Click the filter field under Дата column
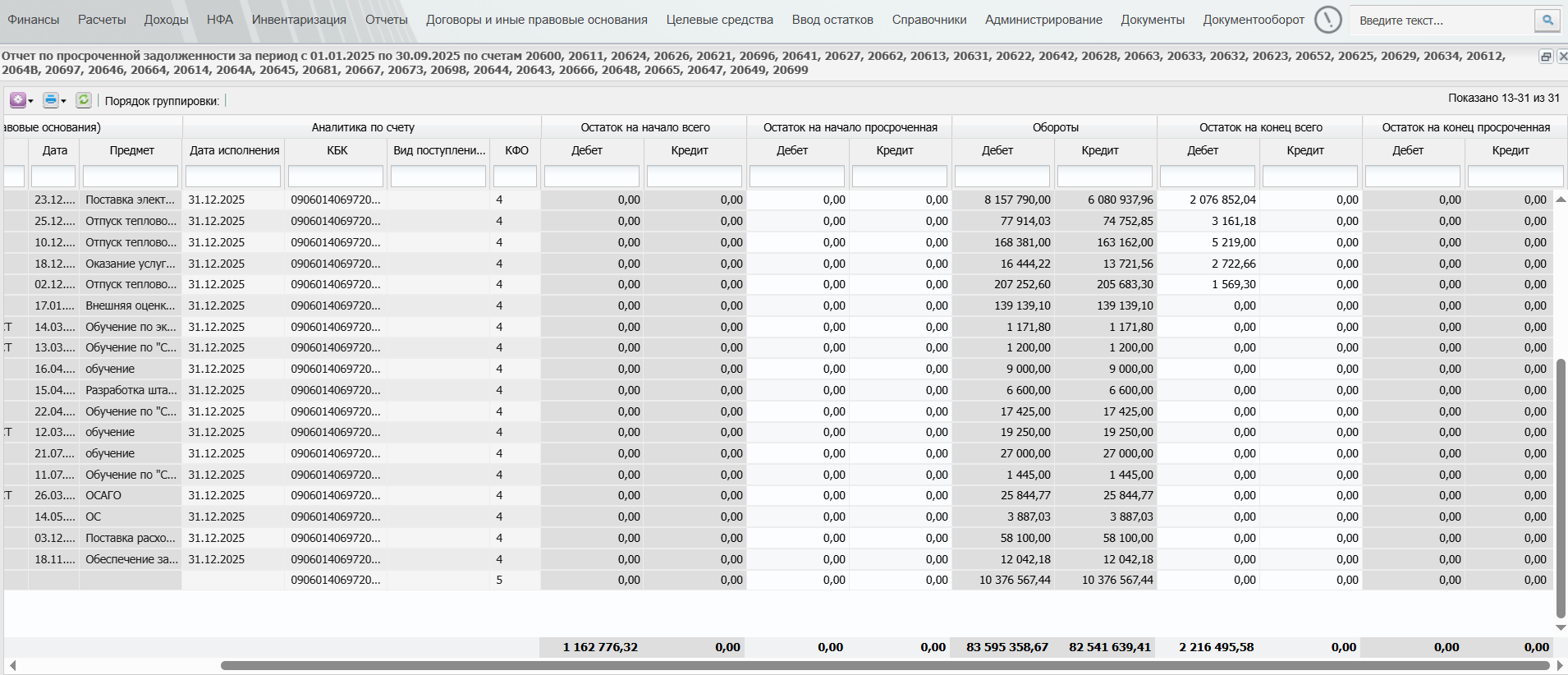 tap(53, 177)
